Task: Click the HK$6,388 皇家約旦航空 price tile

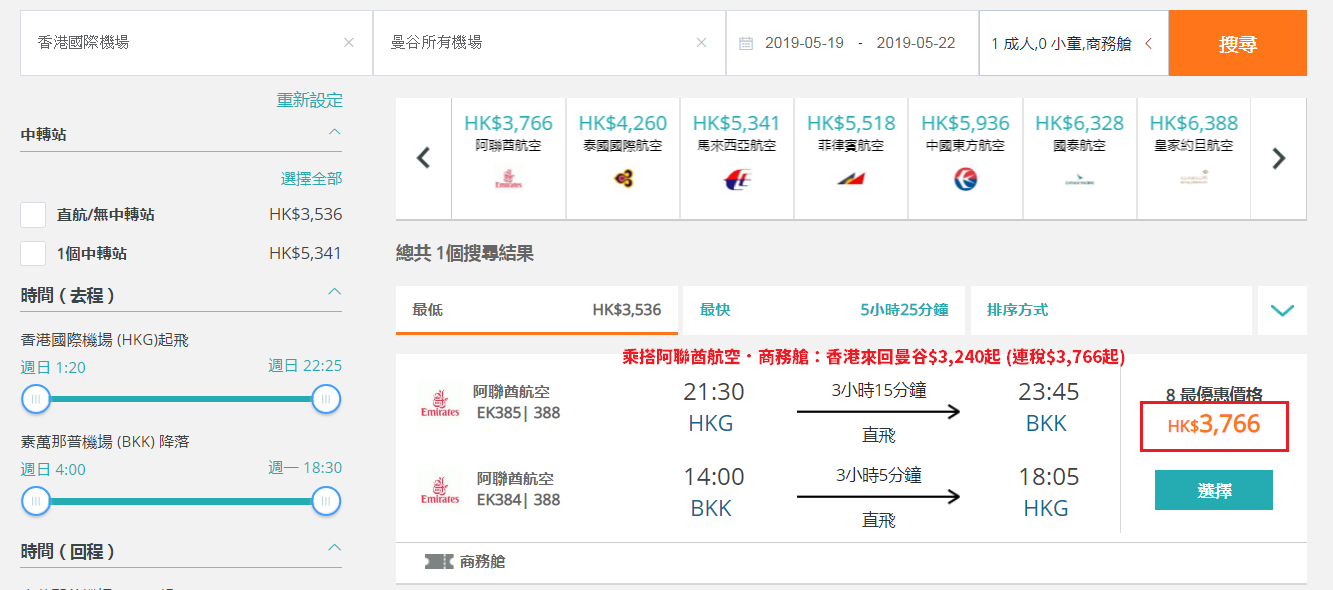Action: [1193, 158]
